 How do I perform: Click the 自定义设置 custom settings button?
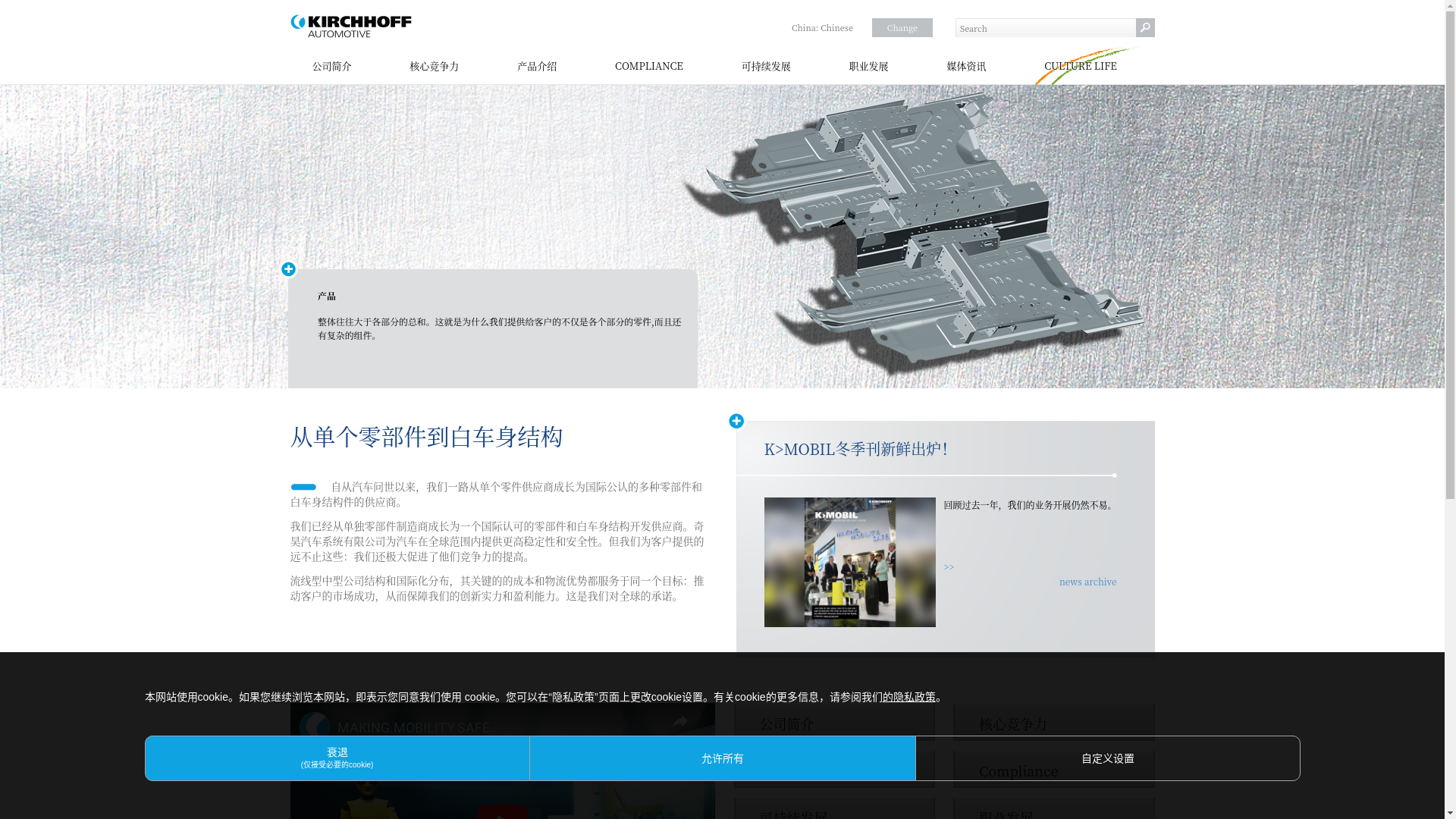coord(1108,758)
